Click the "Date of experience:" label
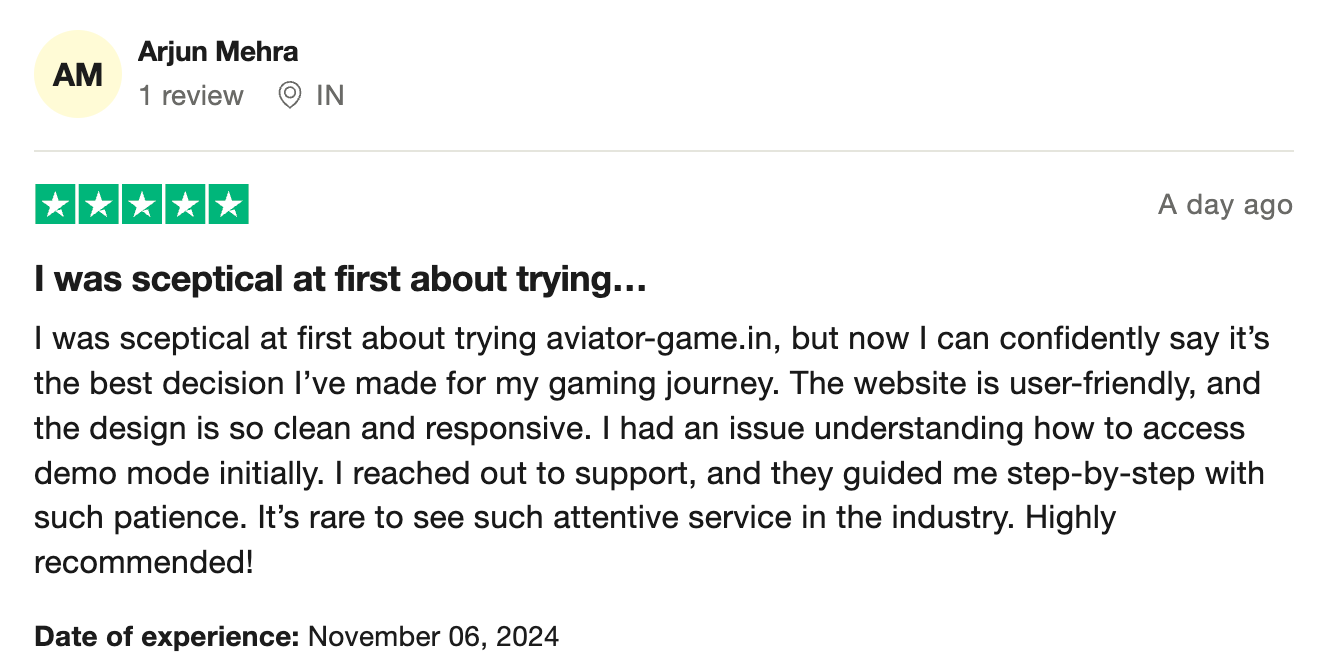Image resolution: width=1328 pixels, height=664 pixels. point(167,636)
